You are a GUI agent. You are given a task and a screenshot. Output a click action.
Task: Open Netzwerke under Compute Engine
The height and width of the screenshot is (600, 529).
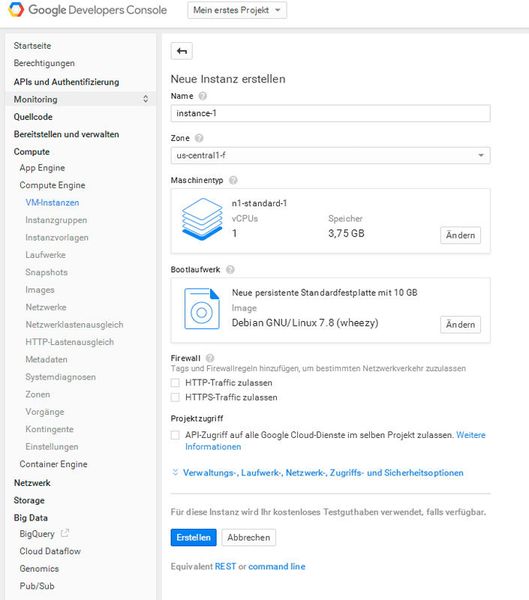(x=46, y=307)
